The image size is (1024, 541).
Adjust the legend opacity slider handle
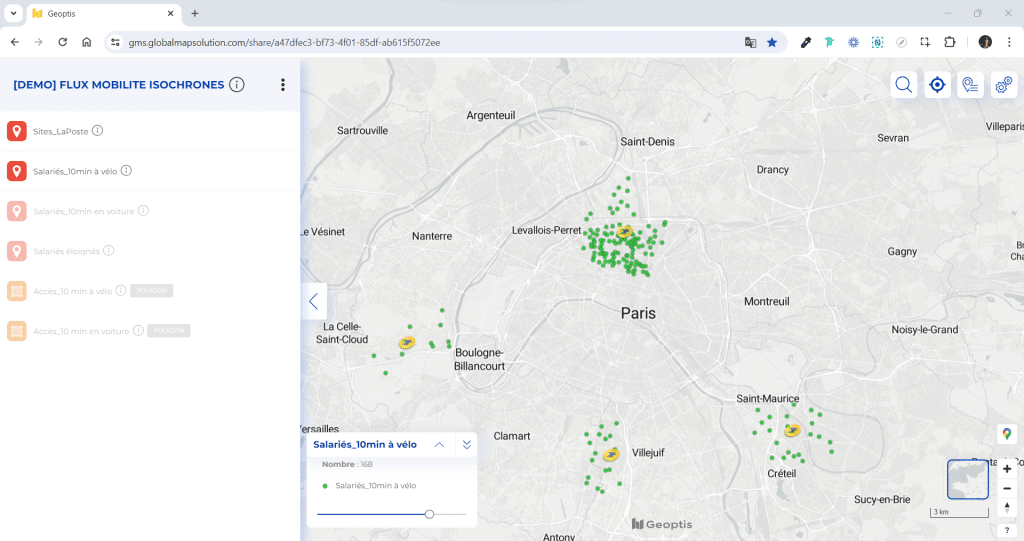click(x=429, y=514)
